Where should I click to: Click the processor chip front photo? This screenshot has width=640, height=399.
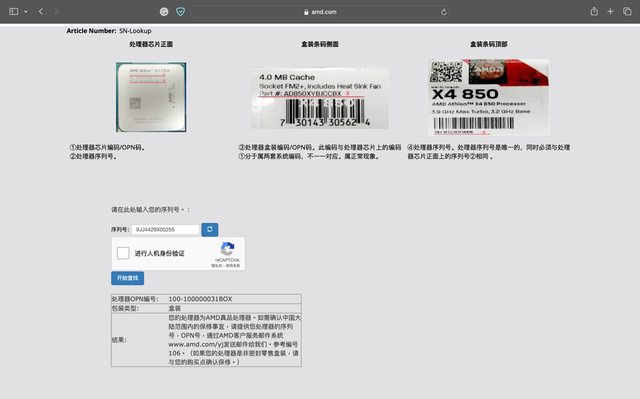pos(151,97)
